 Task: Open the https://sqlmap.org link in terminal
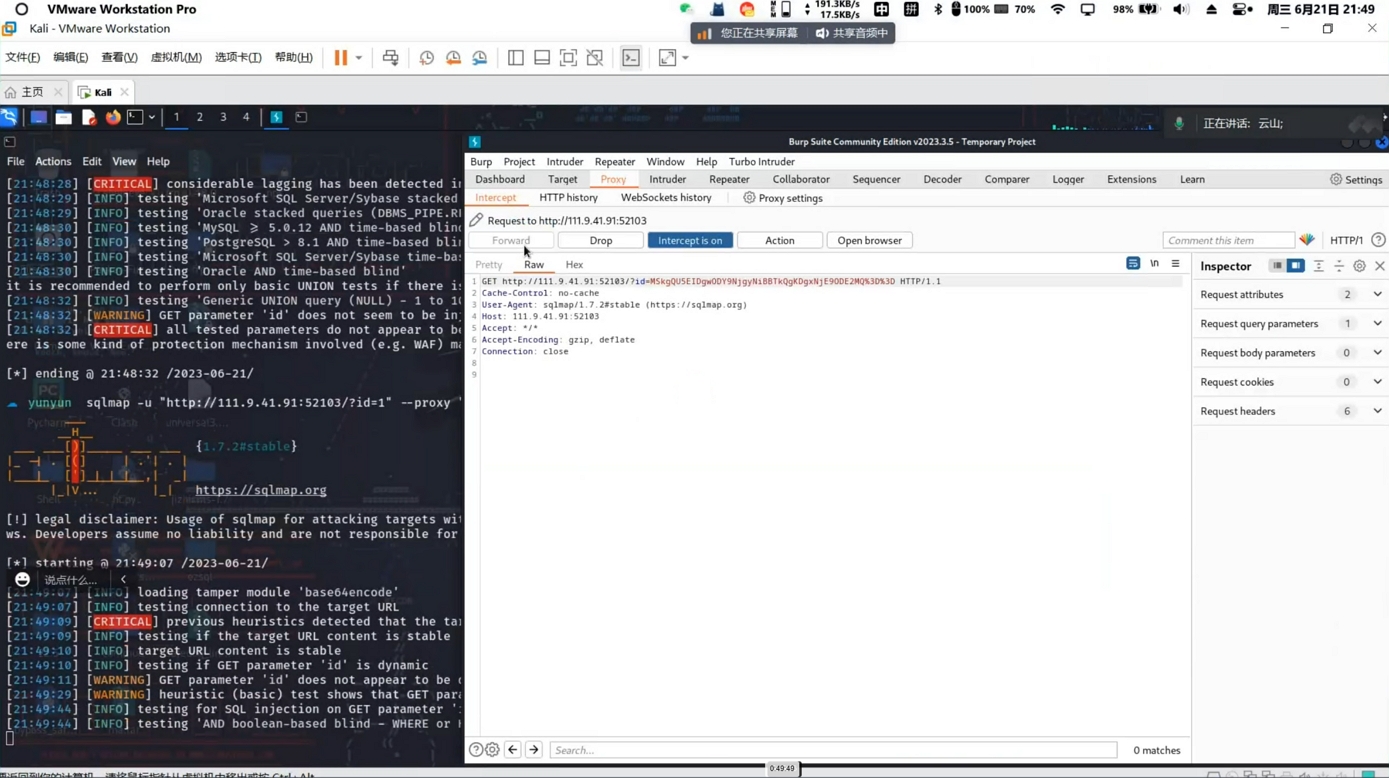pos(261,490)
